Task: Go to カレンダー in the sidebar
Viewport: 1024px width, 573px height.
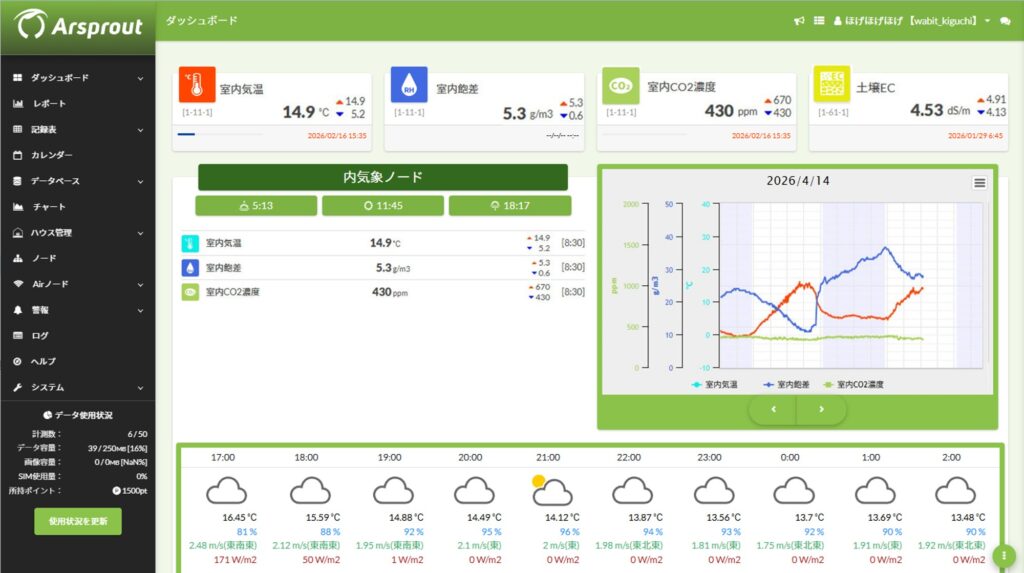Action: [51, 155]
